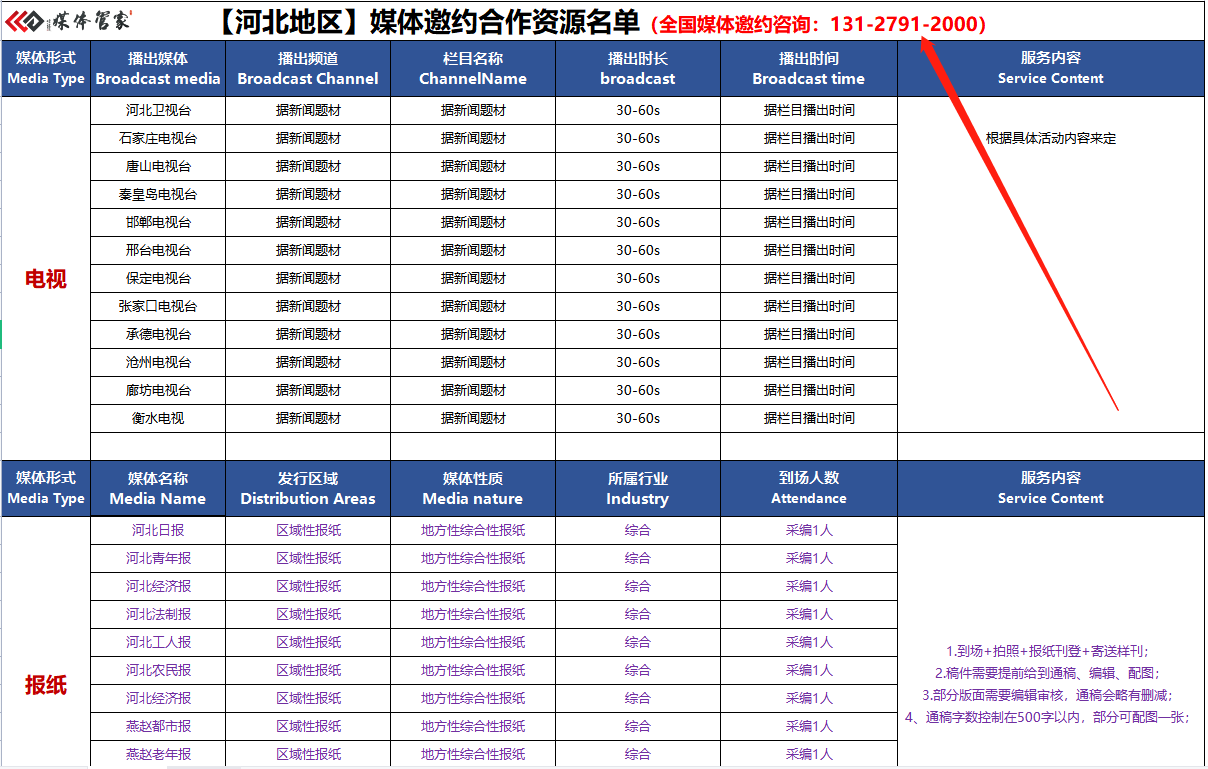Select the 播出媒体 Broadcast media header cell

click(158, 69)
